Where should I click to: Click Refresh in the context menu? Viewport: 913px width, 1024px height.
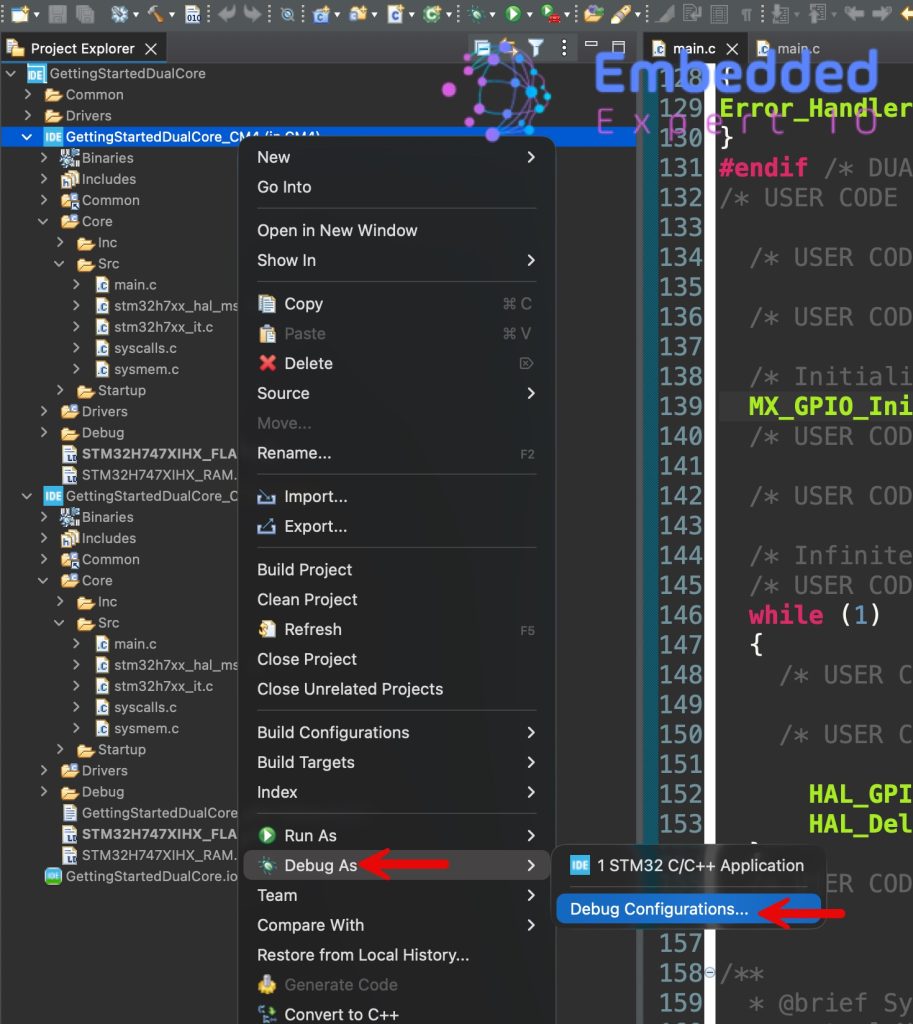coord(312,630)
